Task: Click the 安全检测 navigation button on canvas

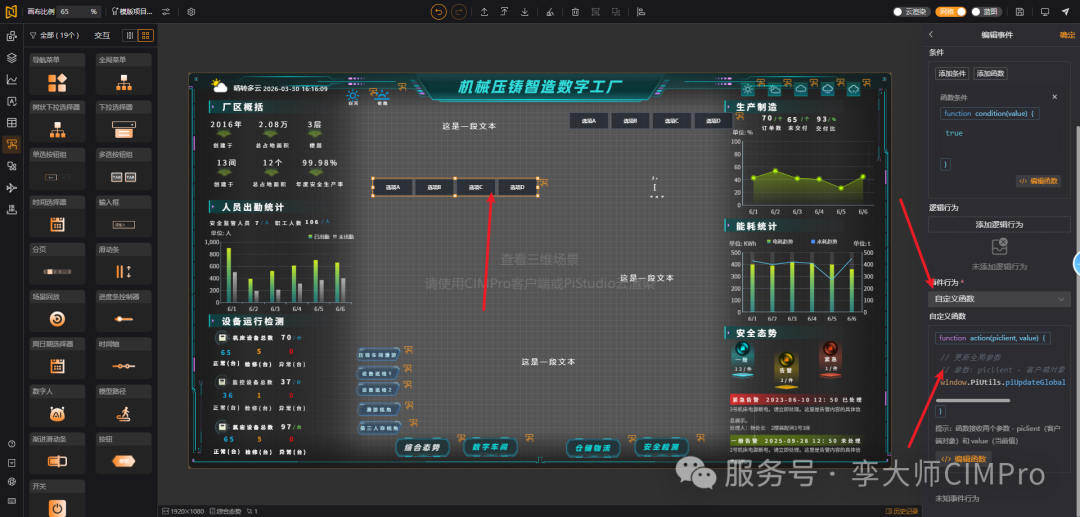Action: click(x=661, y=447)
